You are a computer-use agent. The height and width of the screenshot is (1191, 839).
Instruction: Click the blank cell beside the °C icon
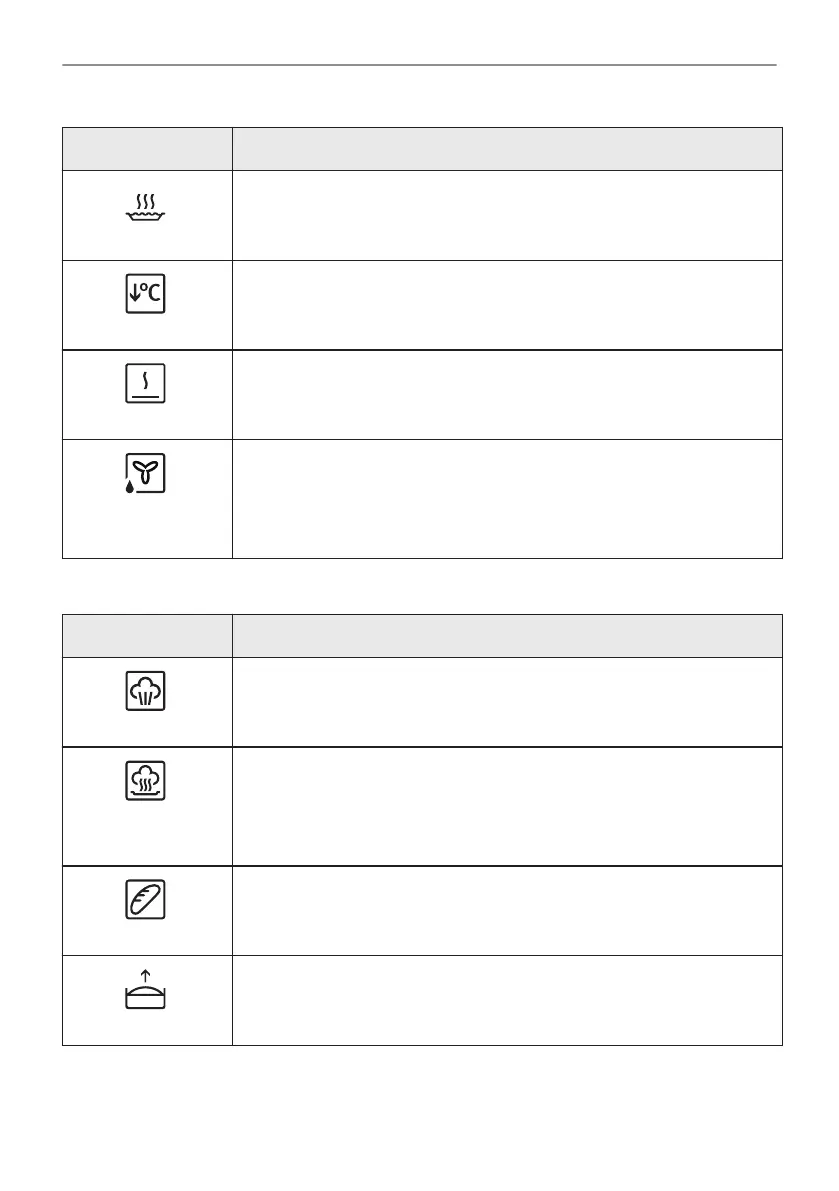click(x=507, y=305)
